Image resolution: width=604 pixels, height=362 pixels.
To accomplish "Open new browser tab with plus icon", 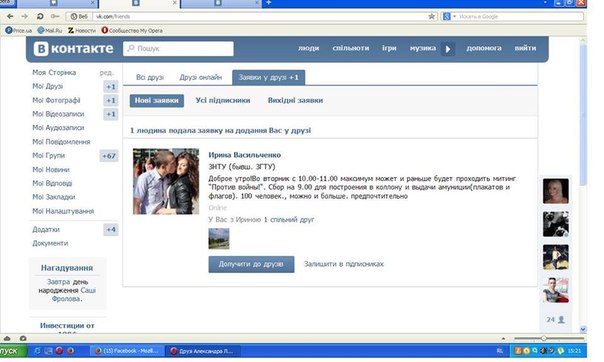I will [268, 3].
